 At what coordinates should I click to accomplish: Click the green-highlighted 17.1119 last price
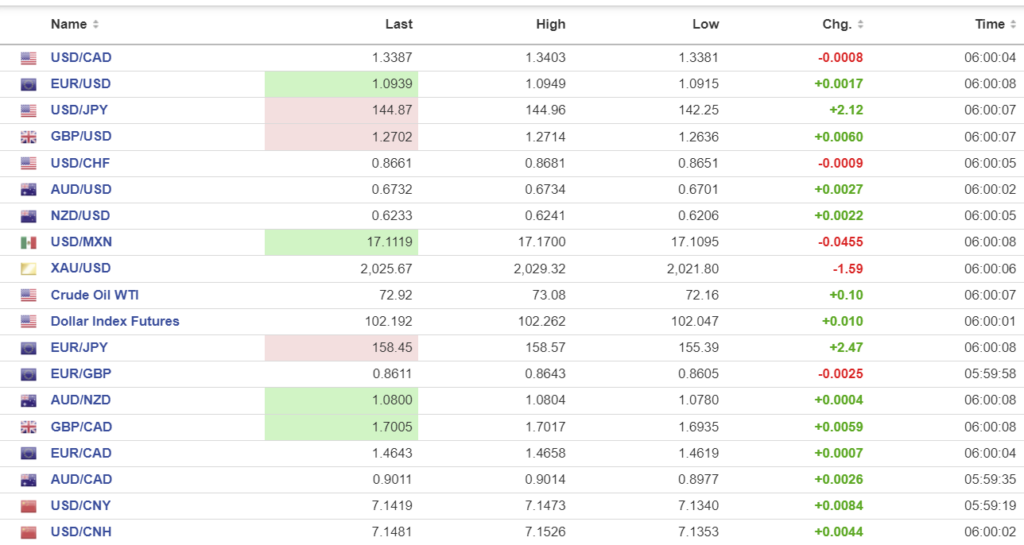click(385, 242)
